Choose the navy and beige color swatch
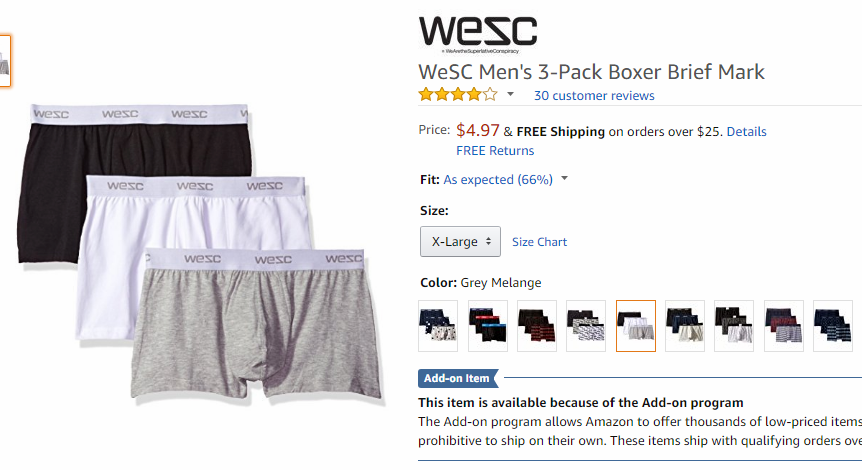862x470 pixels. pos(685,326)
